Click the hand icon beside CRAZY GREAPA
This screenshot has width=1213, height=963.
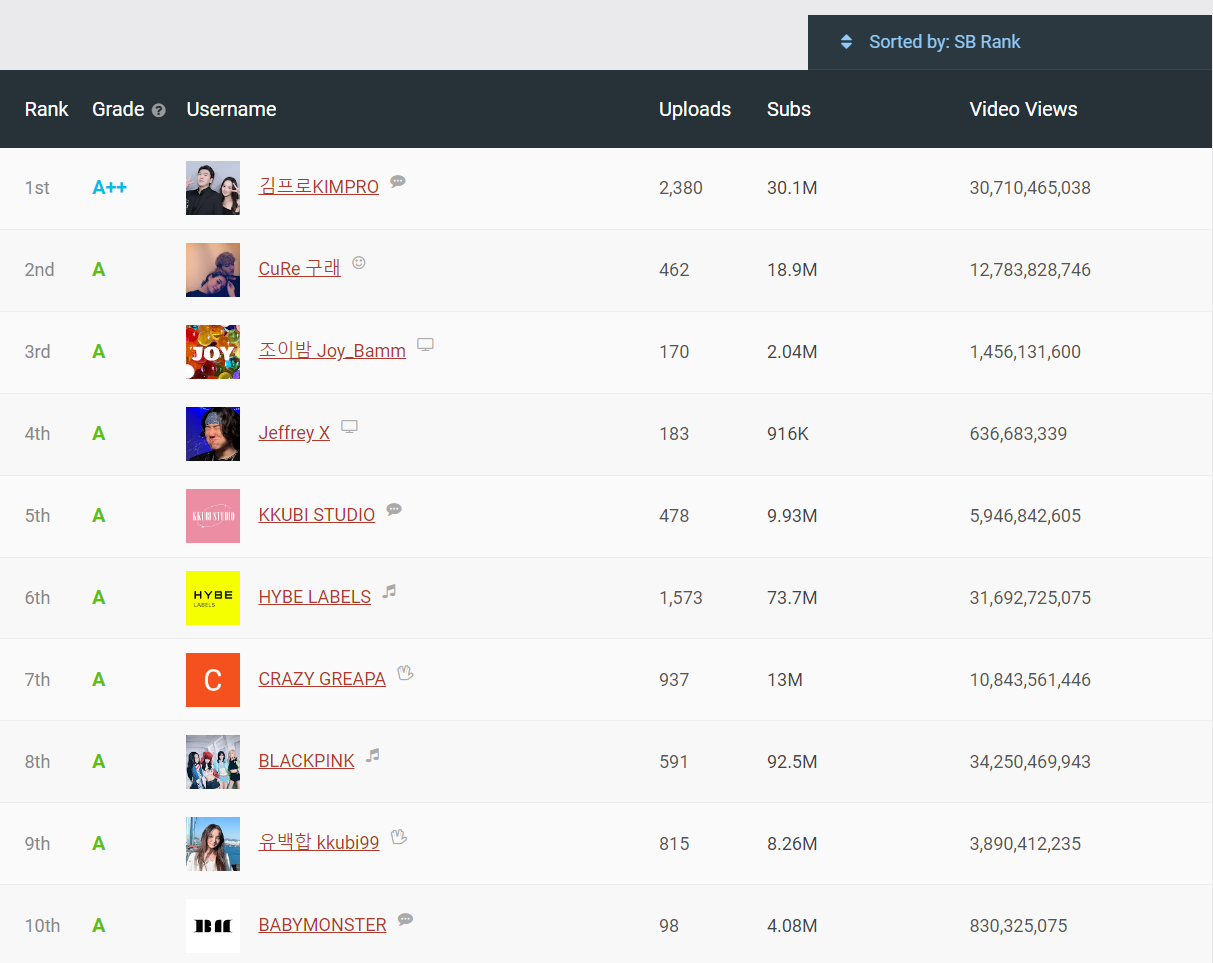(x=405, y=673)
